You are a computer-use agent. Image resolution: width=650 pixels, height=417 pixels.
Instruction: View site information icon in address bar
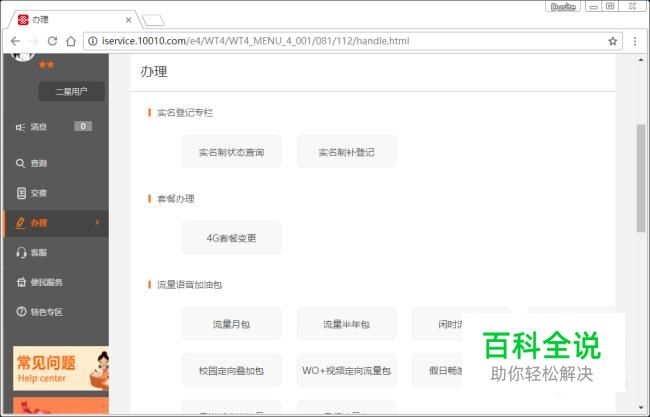click(93, 41)
